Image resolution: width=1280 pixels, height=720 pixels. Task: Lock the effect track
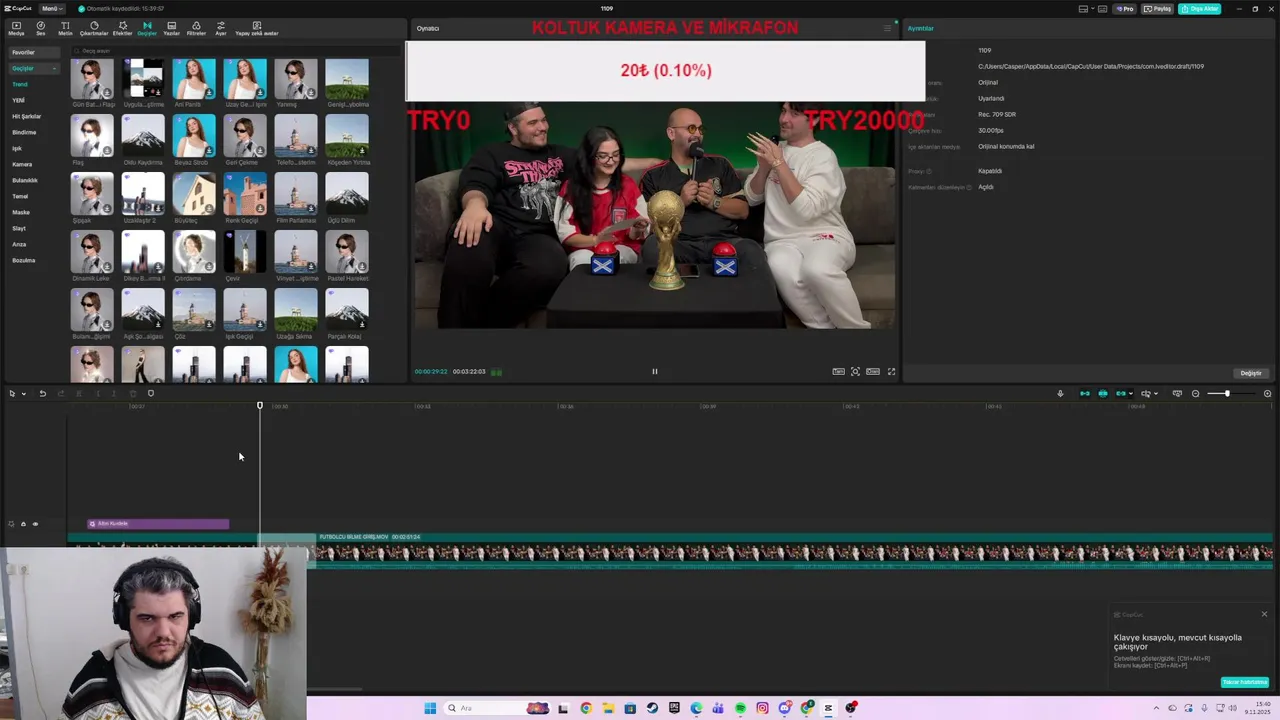tap(23, 524)
